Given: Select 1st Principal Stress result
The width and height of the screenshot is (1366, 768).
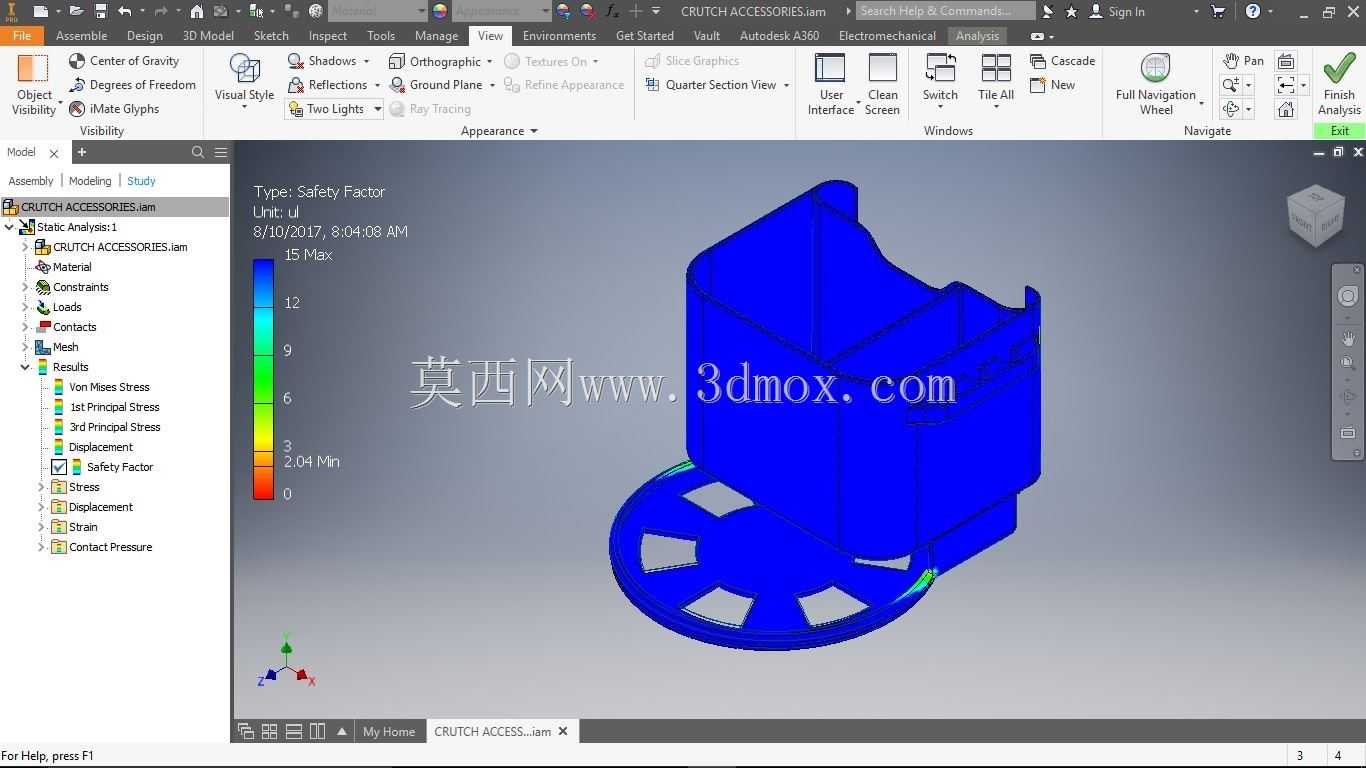Looking at the screenshot, I should [114, 407].
